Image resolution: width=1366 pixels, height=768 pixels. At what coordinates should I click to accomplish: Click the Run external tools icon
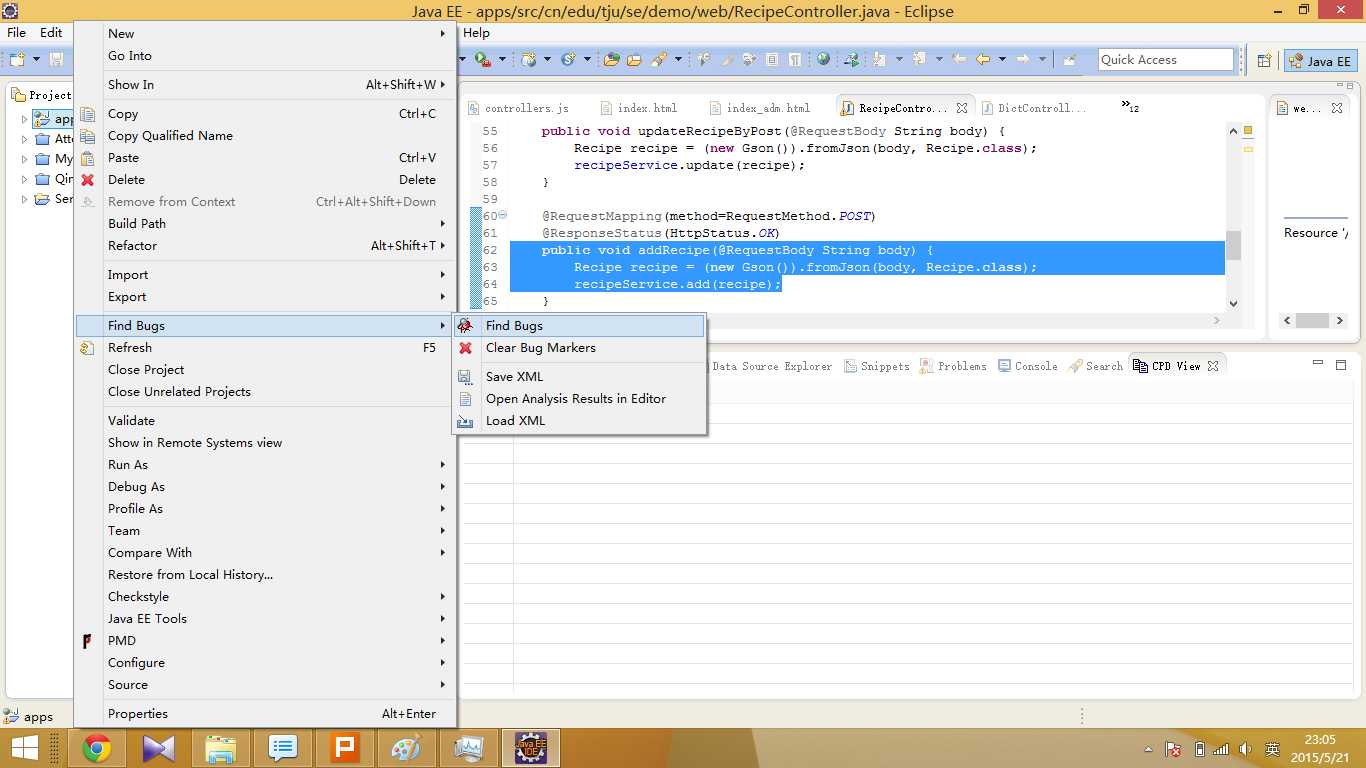click(x=482, y=60)
